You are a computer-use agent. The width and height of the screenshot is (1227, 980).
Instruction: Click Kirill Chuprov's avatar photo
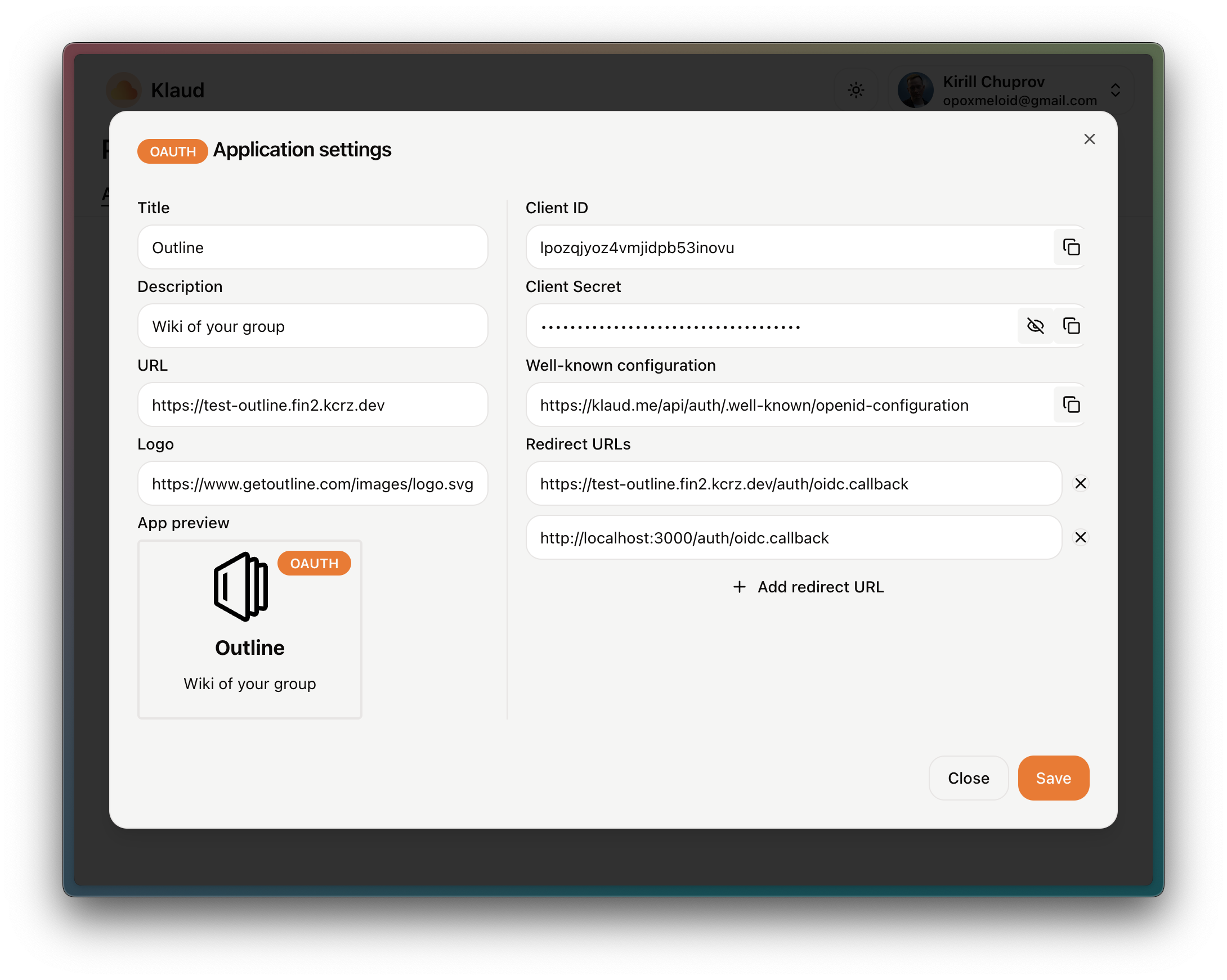coord(915,90)
